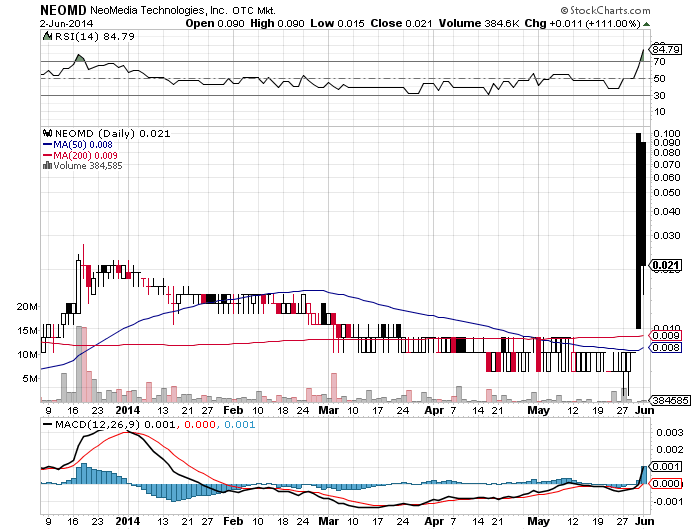This screenshot has height=530, width=700.
Task: Click the 0.030 price axis label
Action: 667,235
